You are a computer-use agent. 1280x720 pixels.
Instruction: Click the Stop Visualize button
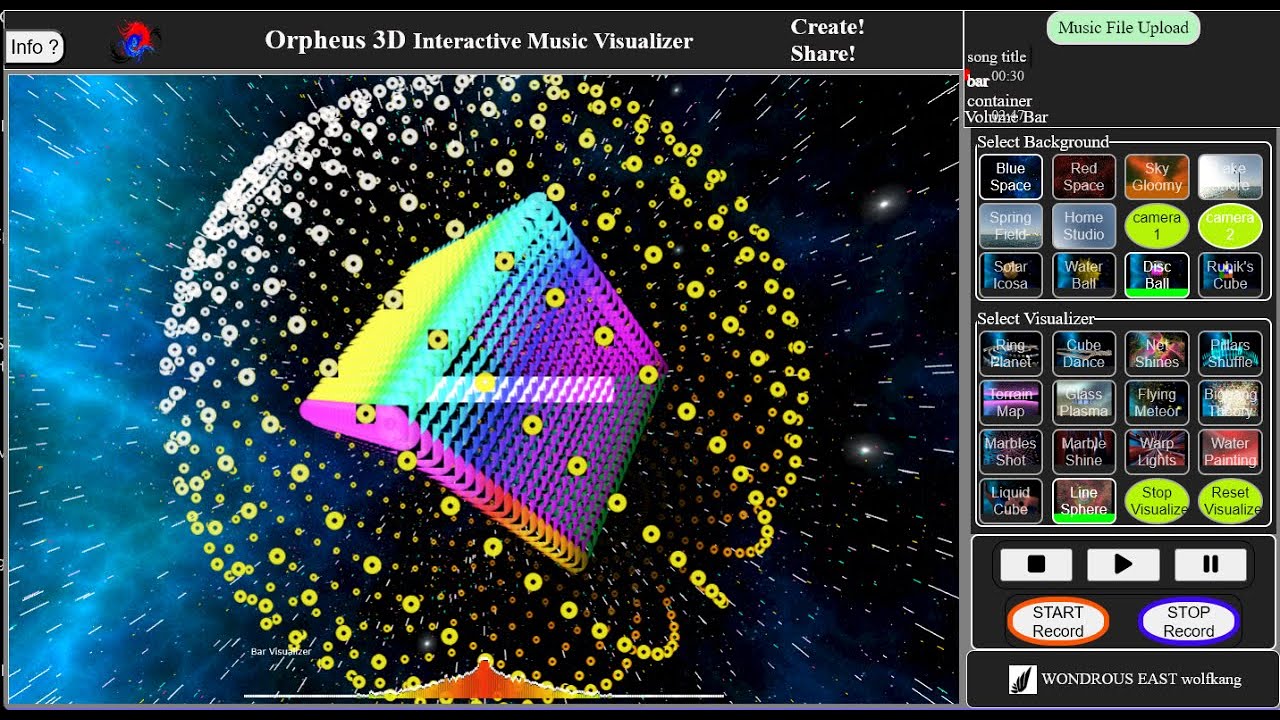coord(1157,500)
